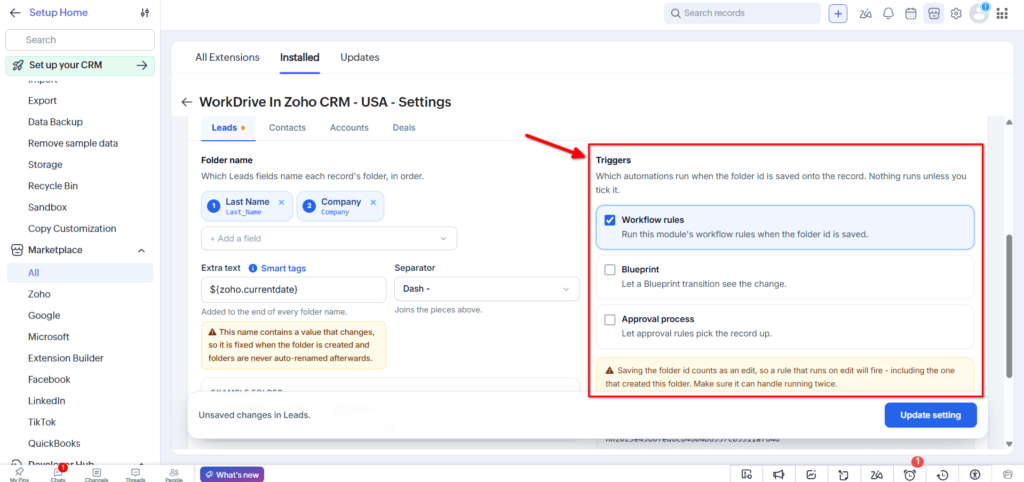Open Export in the sidebar
Screen dimensions: 1024x482
tap(42, 101)
